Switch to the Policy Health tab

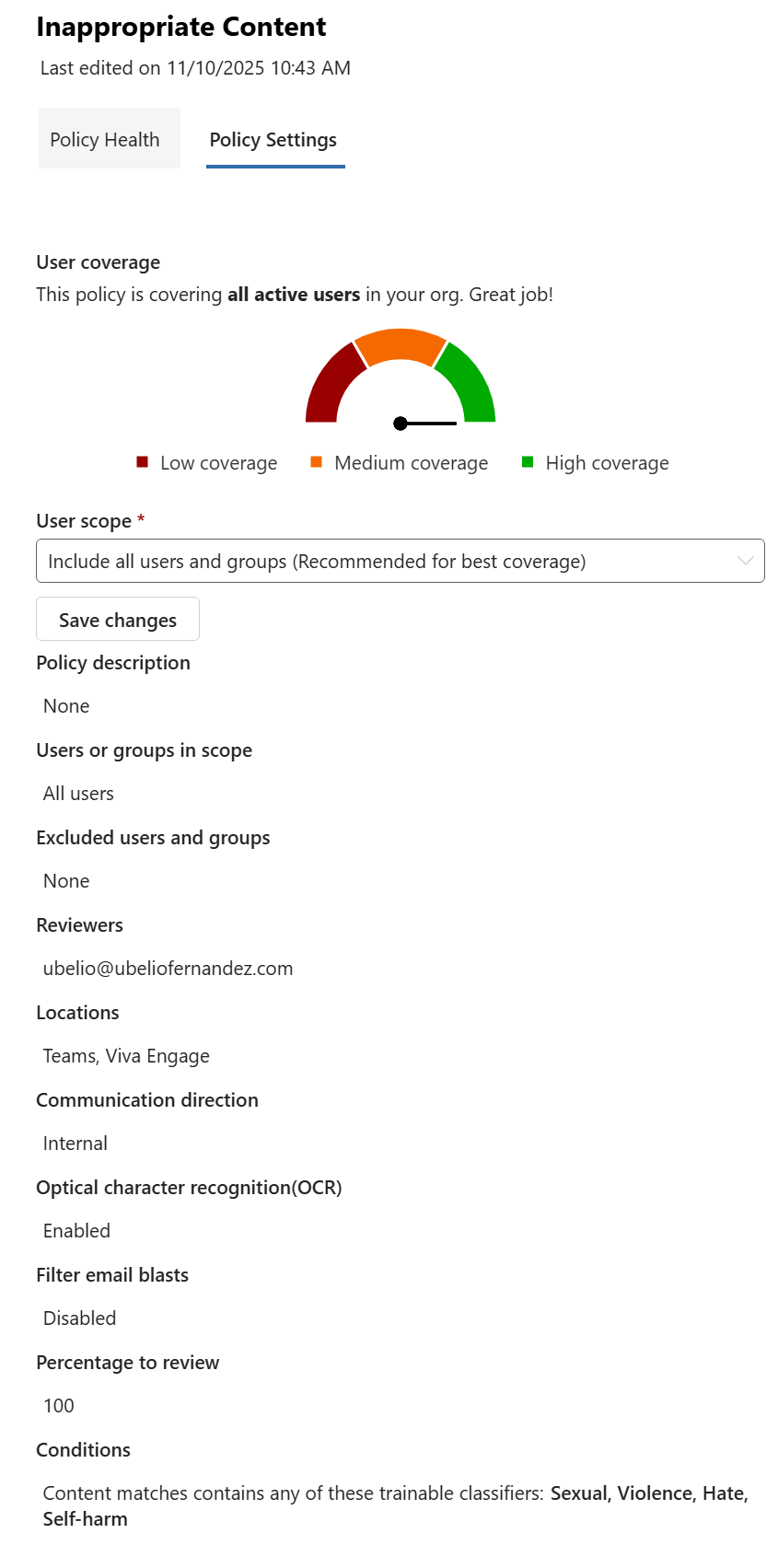(x=105, y=140)
